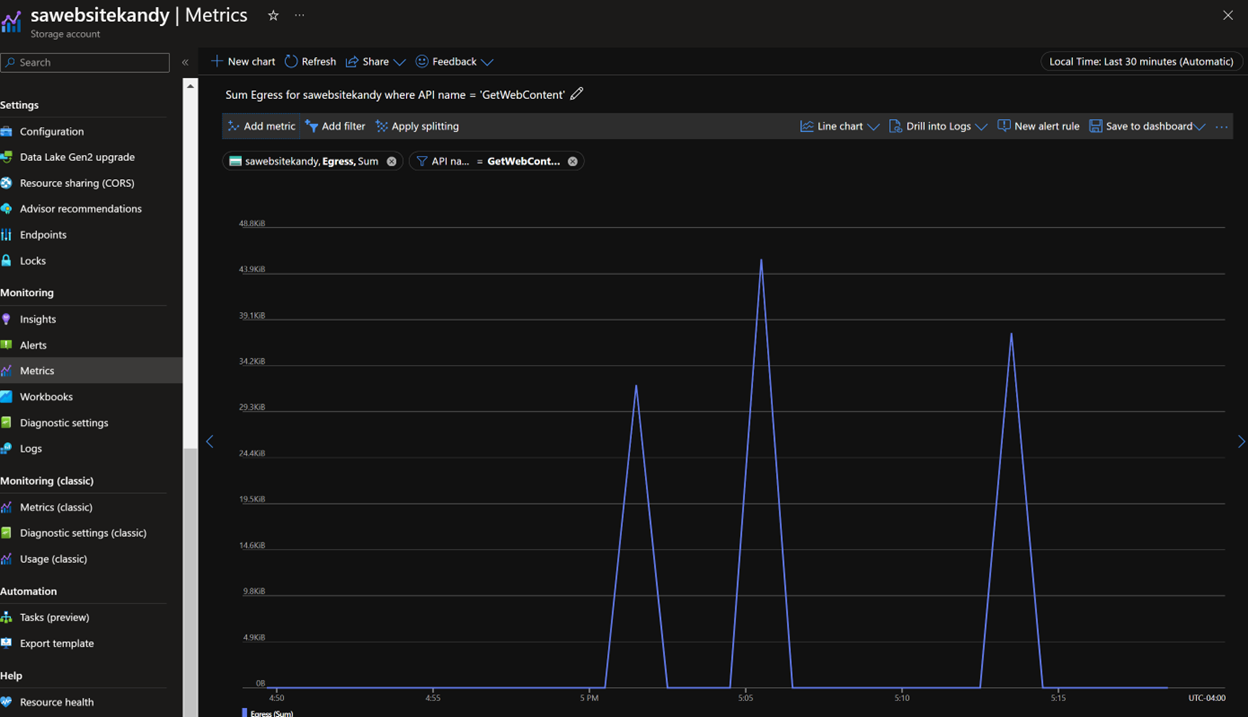
Task: Pan chart time range right arrow
Action: 1241,441
